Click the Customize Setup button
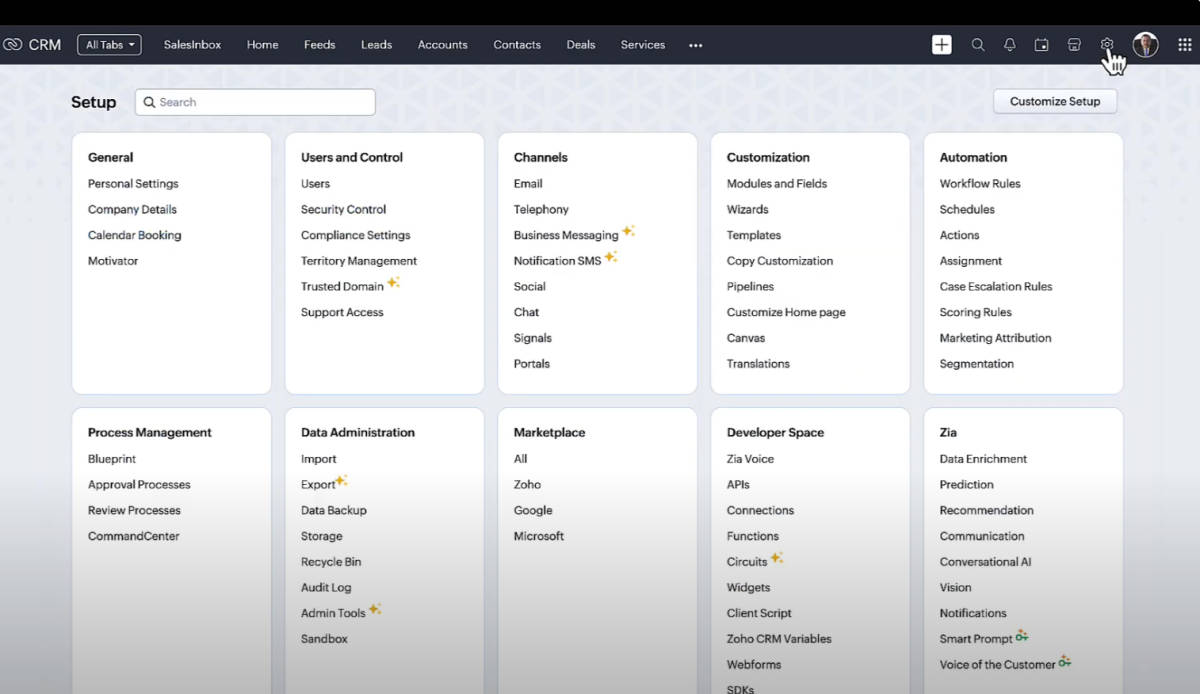This screenshot has height=694, width=1200. 1055,101
